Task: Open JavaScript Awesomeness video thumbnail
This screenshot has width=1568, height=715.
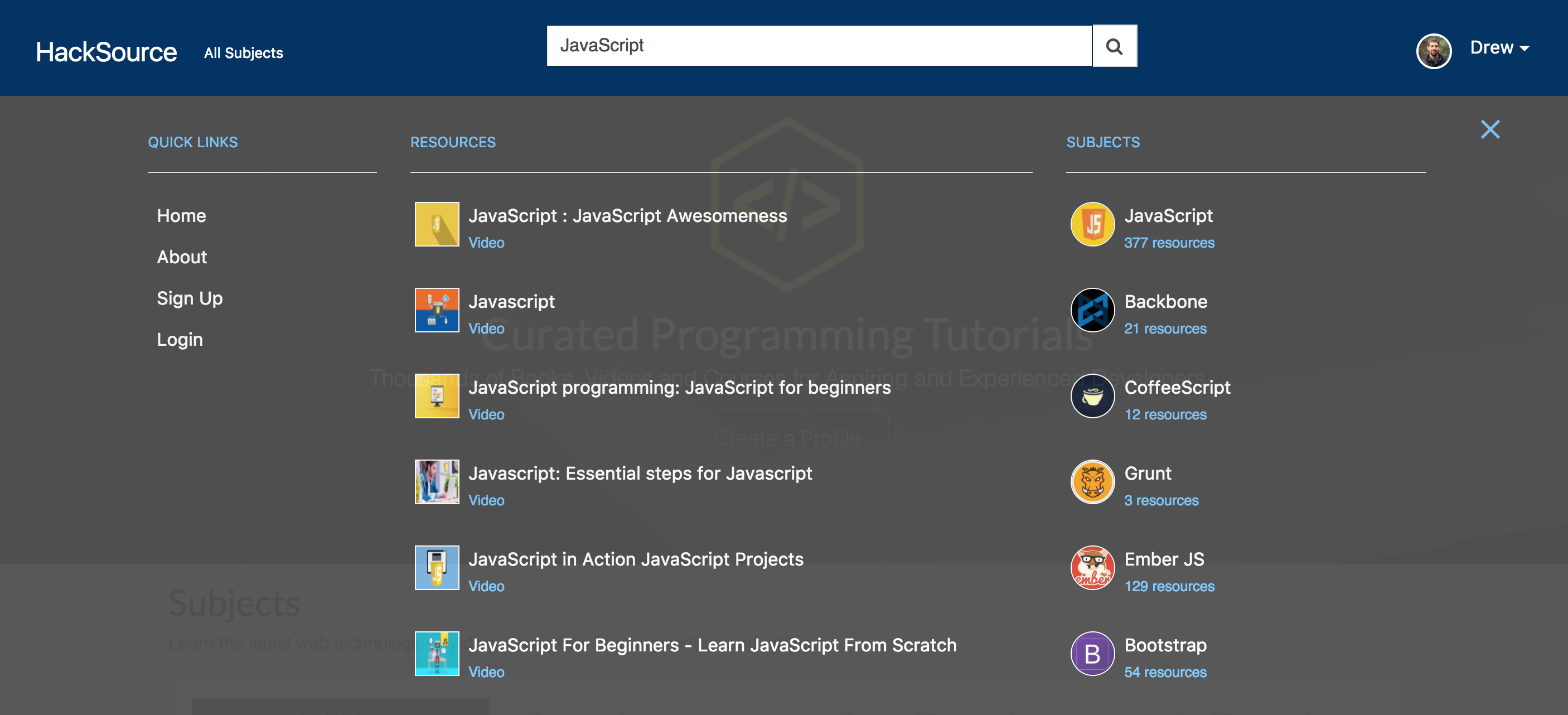Action: tap(437, 224)
